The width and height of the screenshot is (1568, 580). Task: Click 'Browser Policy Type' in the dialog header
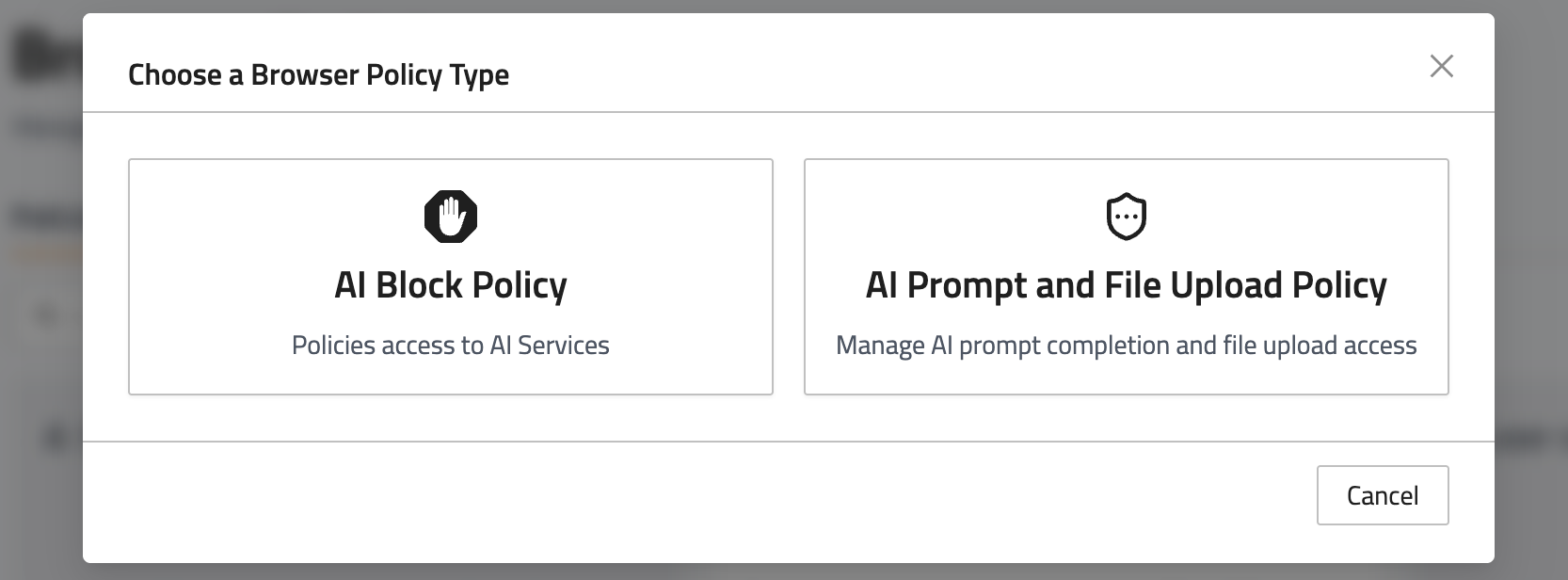[x=379, y=74]
